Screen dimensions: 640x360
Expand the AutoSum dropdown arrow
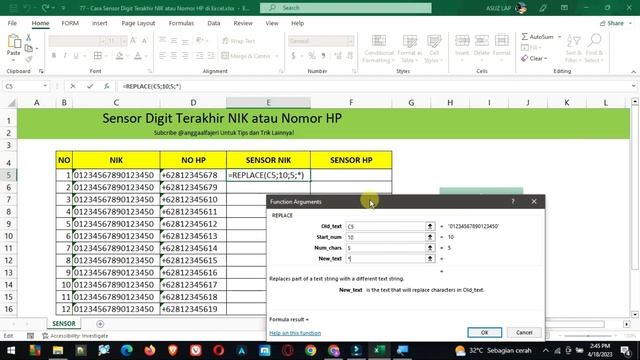559,37
